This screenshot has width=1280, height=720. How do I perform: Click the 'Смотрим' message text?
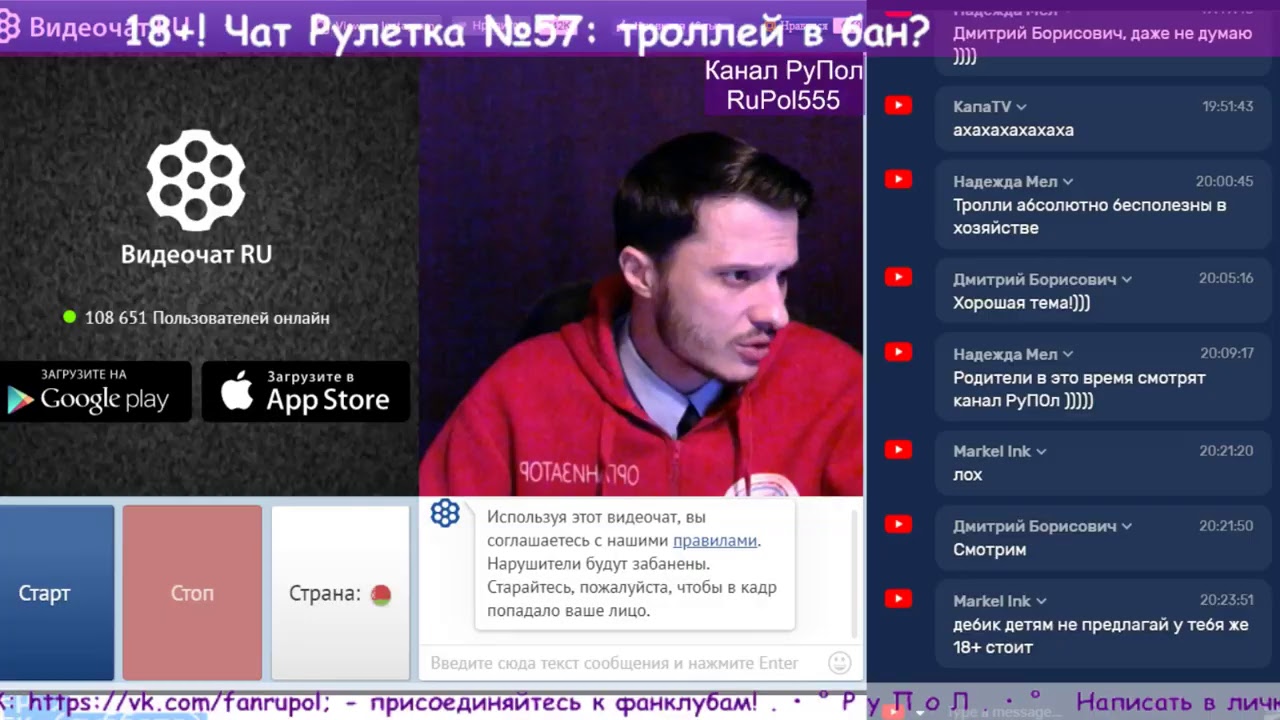989,549
